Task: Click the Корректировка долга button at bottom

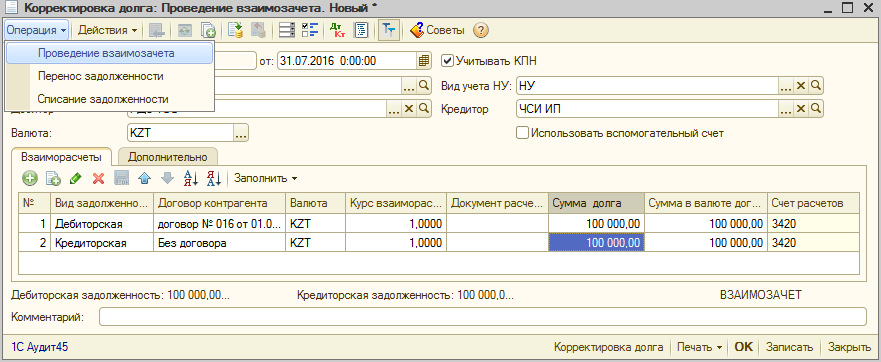Action: (609, 347)
